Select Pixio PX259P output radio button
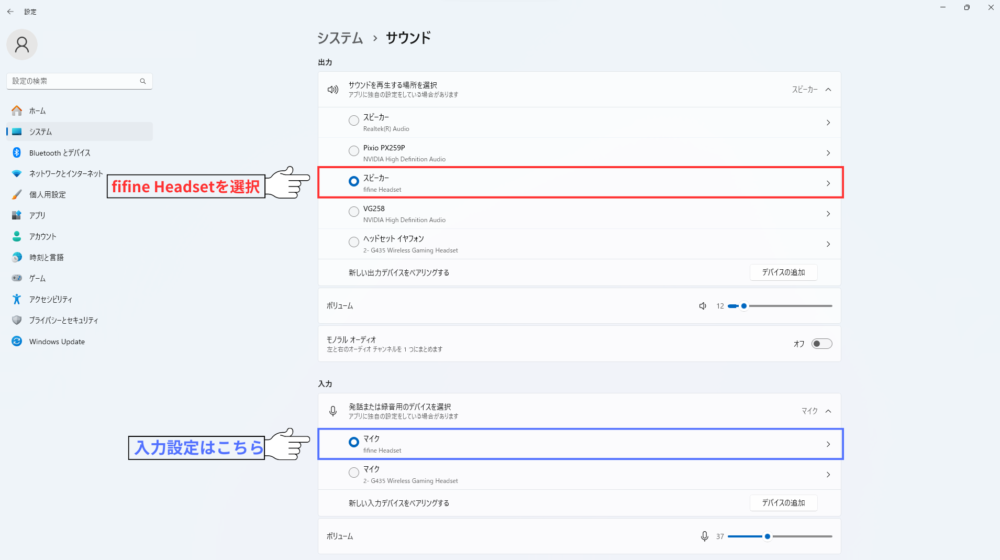This screenshot has height=560, width=1000. (x=353, y=151)
